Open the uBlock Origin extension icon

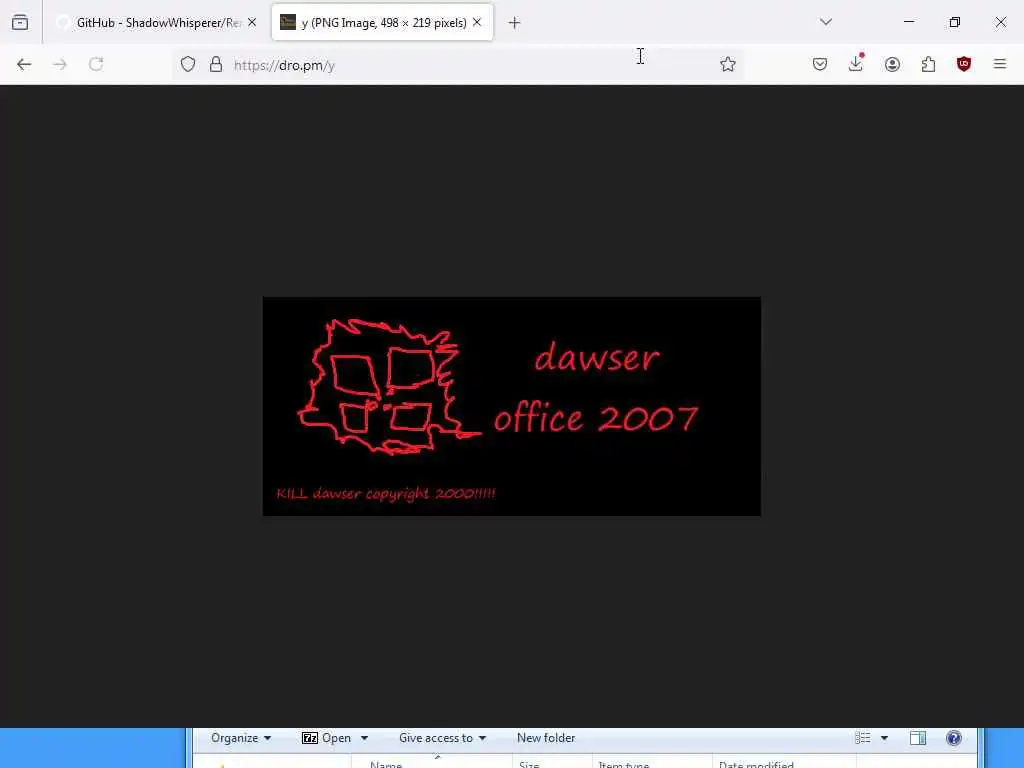964,64
